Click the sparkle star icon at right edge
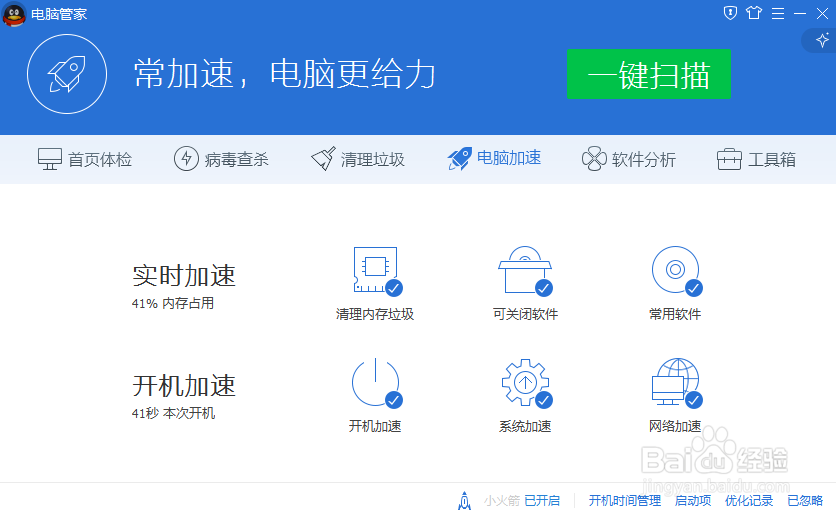This screenshot has height=515, width=836. click(x=823, y=40)
